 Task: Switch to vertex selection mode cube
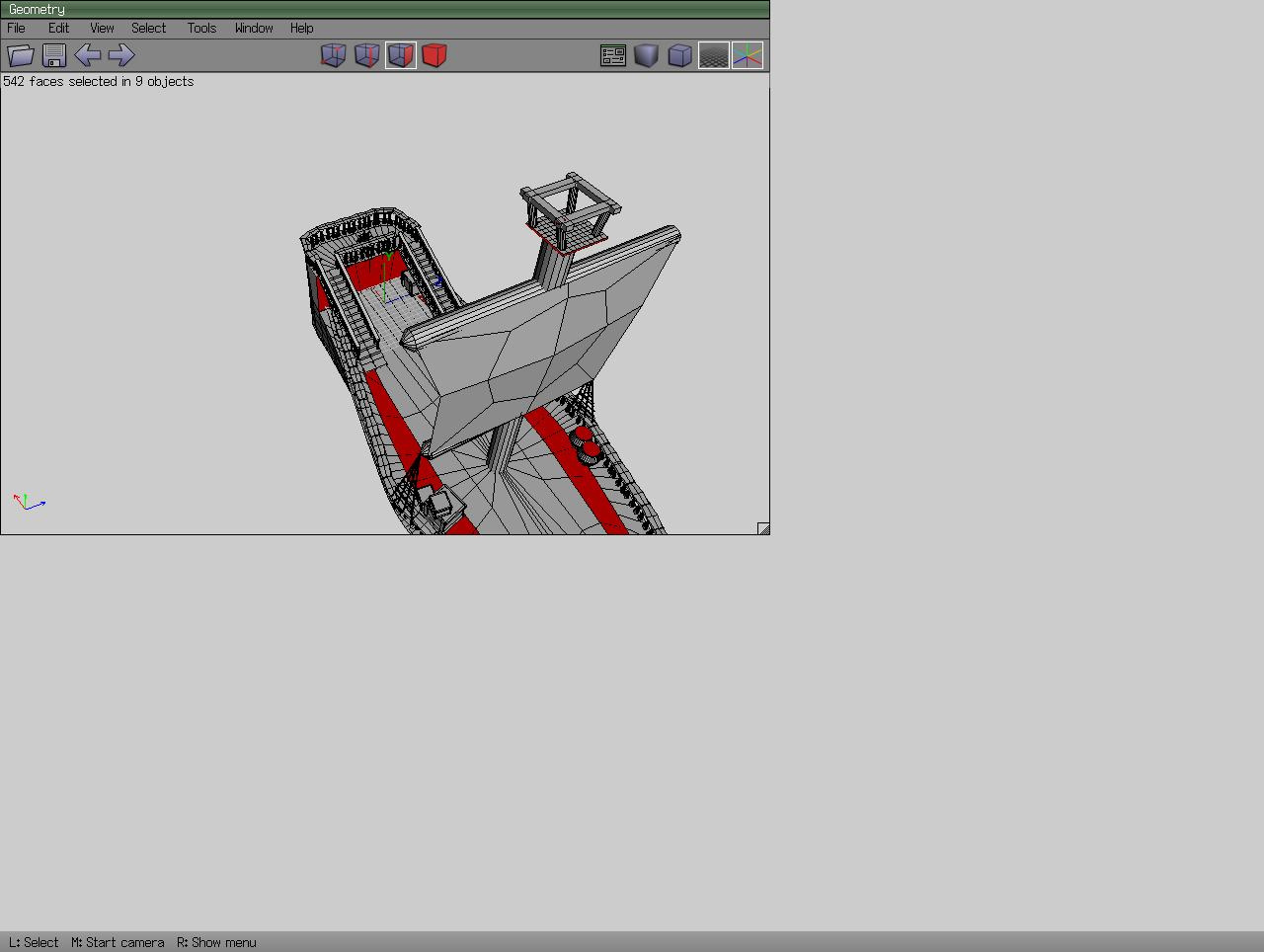click(334, 55)
